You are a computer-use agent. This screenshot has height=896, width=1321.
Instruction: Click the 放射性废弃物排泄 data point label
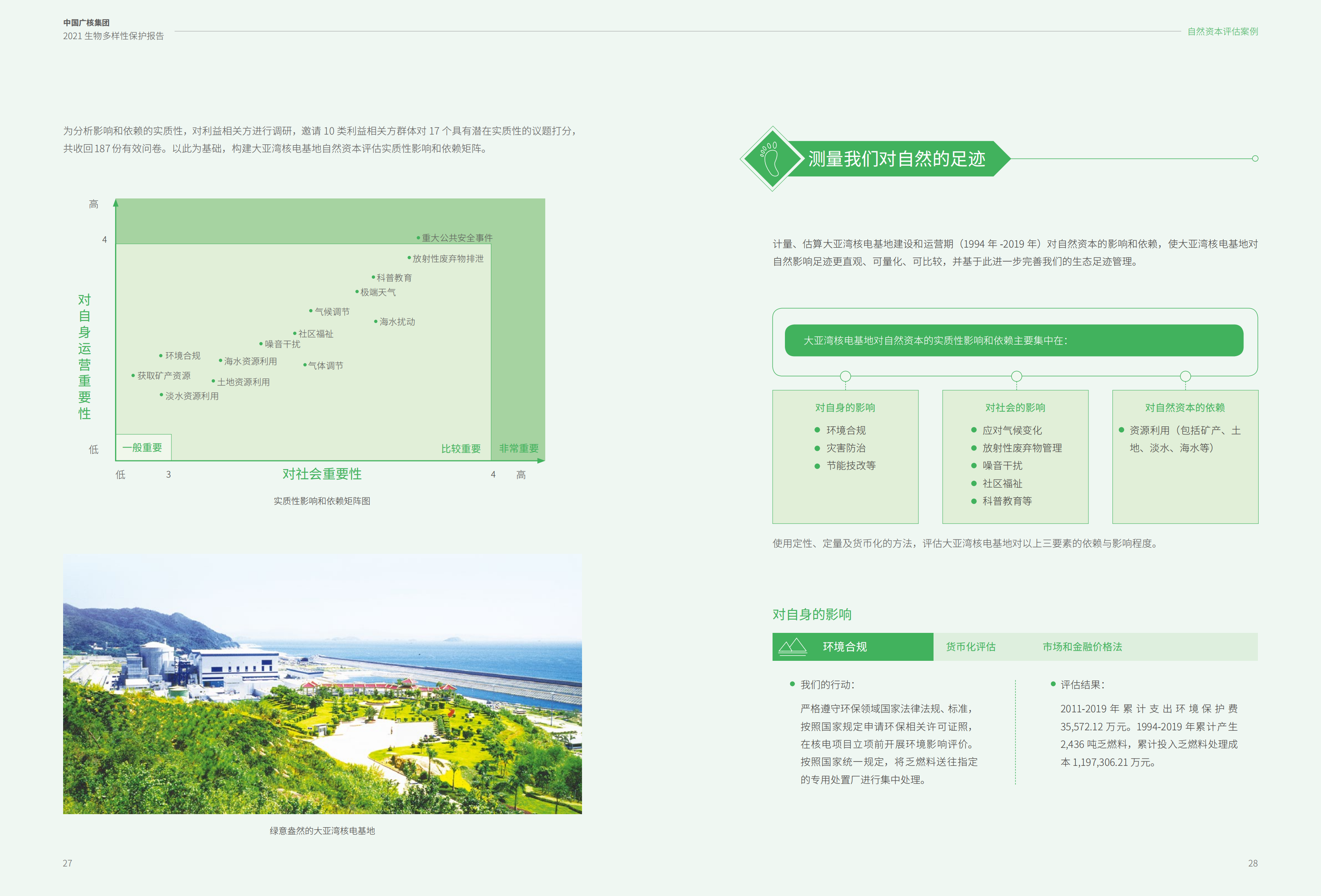[x=448, y=258]
